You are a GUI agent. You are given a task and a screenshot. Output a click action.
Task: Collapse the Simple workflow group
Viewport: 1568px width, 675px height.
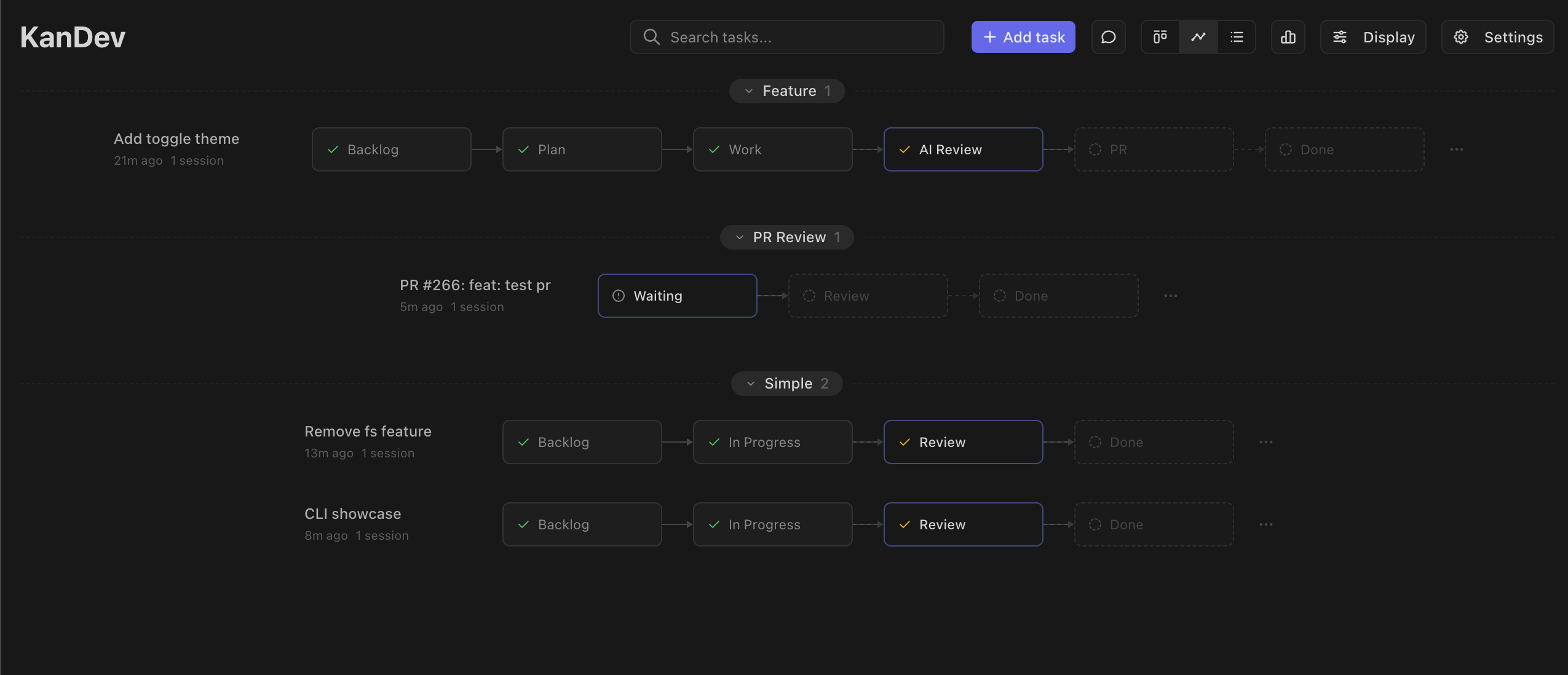point(787,384)
